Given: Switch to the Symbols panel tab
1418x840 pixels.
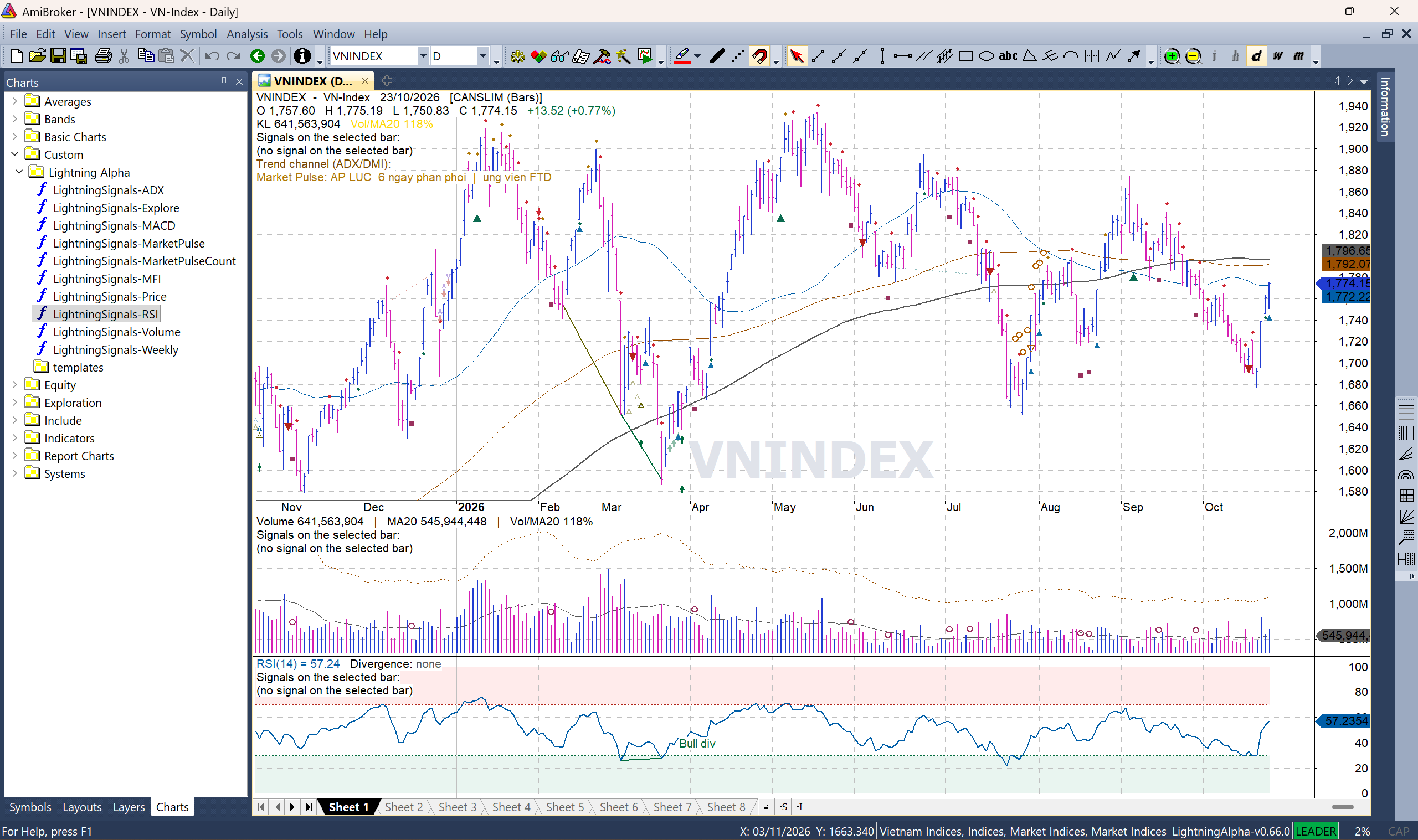Looking at the screenshot, I should click(x=30, y=807).
